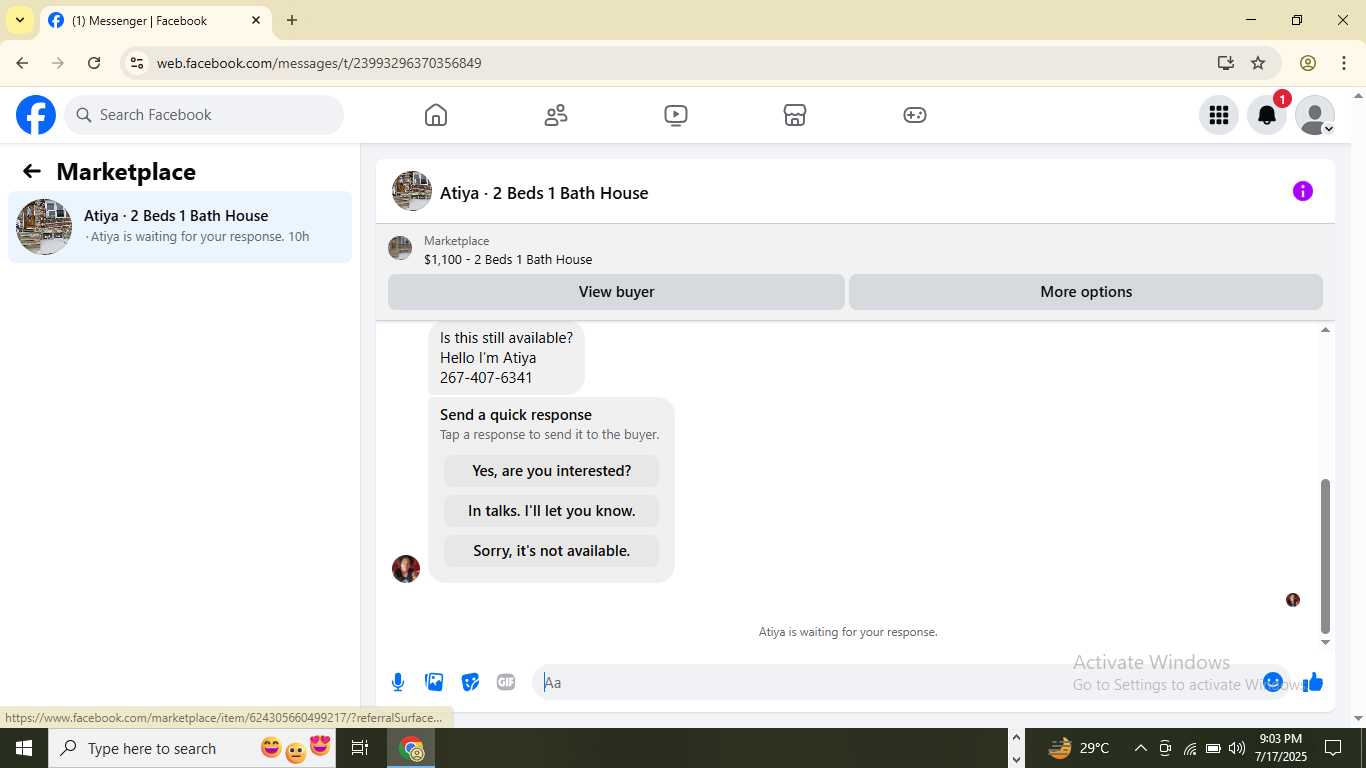This screenshot has height=768, width=1366.
Task: Open volume control in system tray
Action: point(1237,748)
